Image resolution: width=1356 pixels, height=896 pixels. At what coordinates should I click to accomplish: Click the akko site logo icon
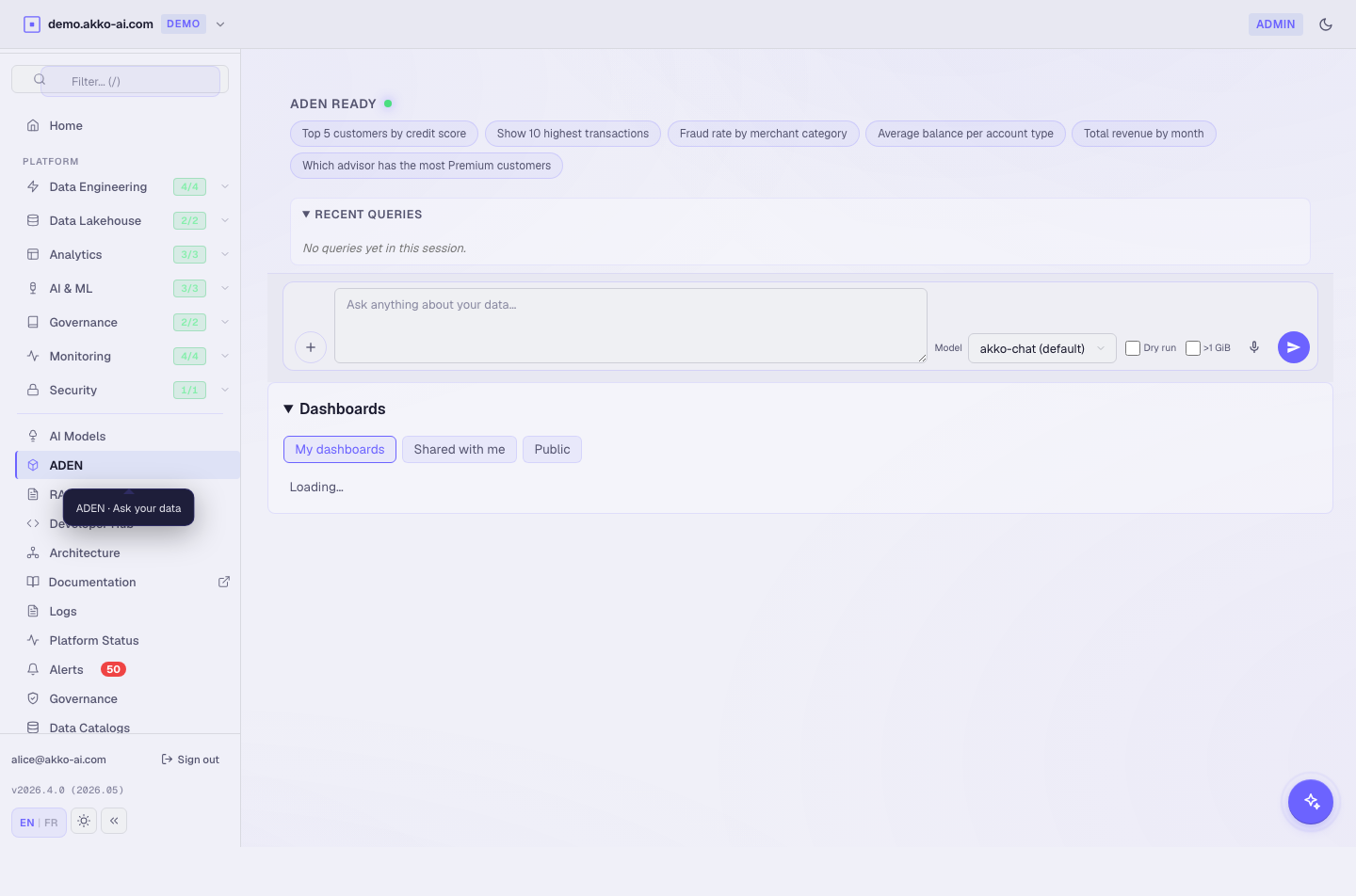click(32, 24)
